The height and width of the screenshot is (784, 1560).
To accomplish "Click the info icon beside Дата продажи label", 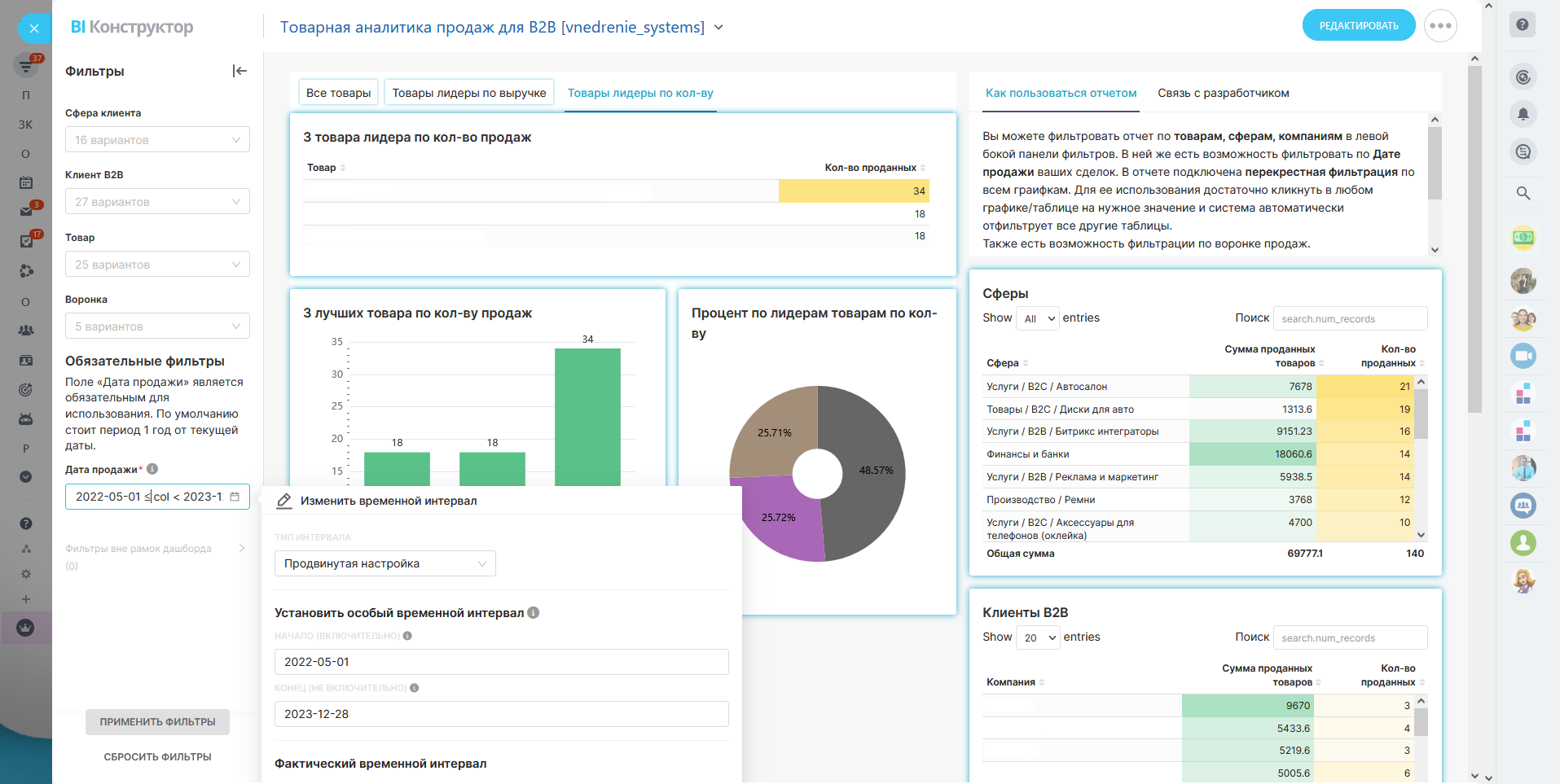I will 152,469.
